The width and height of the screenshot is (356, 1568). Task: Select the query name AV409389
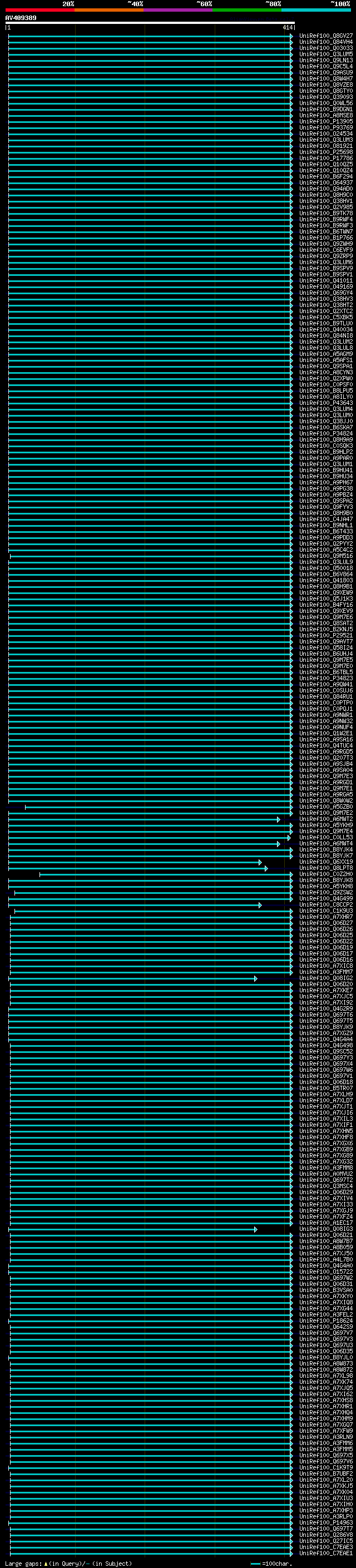pyautogui.click(x=21, y=18)
